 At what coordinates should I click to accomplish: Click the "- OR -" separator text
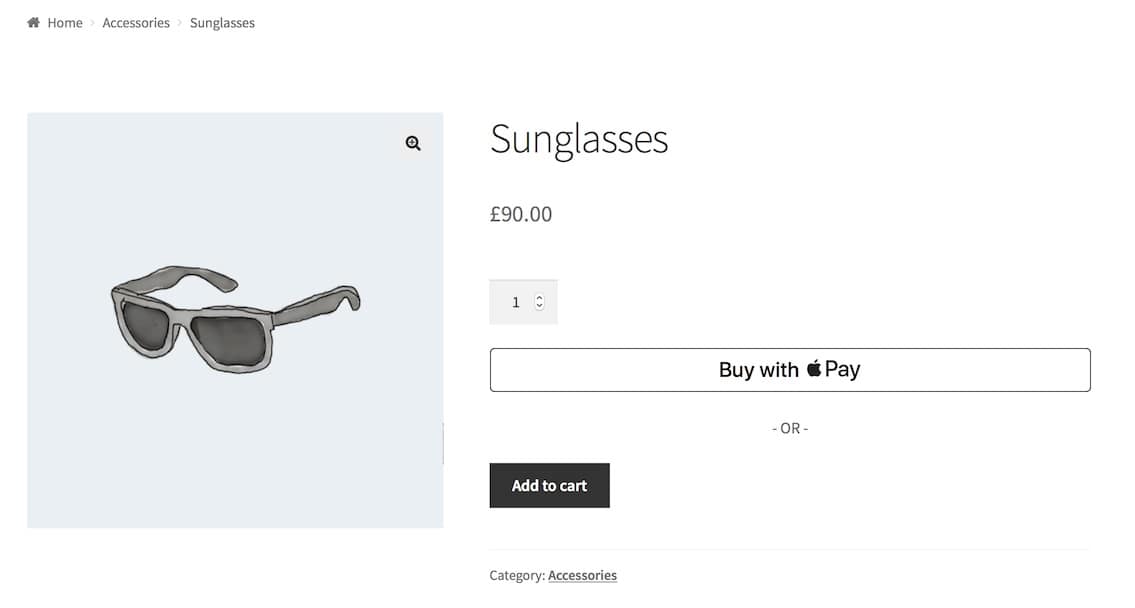coord(790,428)
